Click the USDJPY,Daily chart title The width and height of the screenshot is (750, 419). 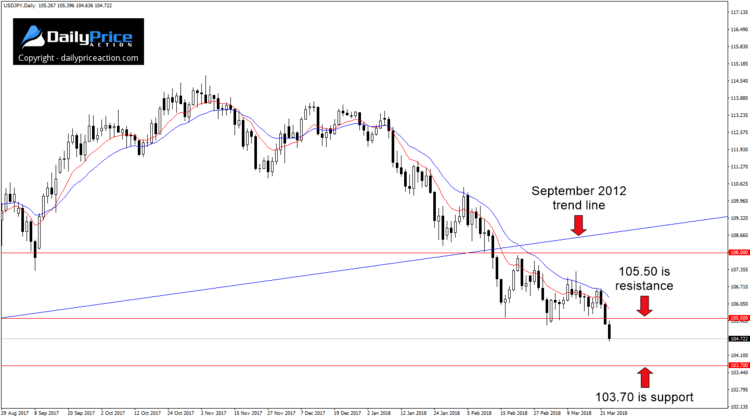pos(18,6)
